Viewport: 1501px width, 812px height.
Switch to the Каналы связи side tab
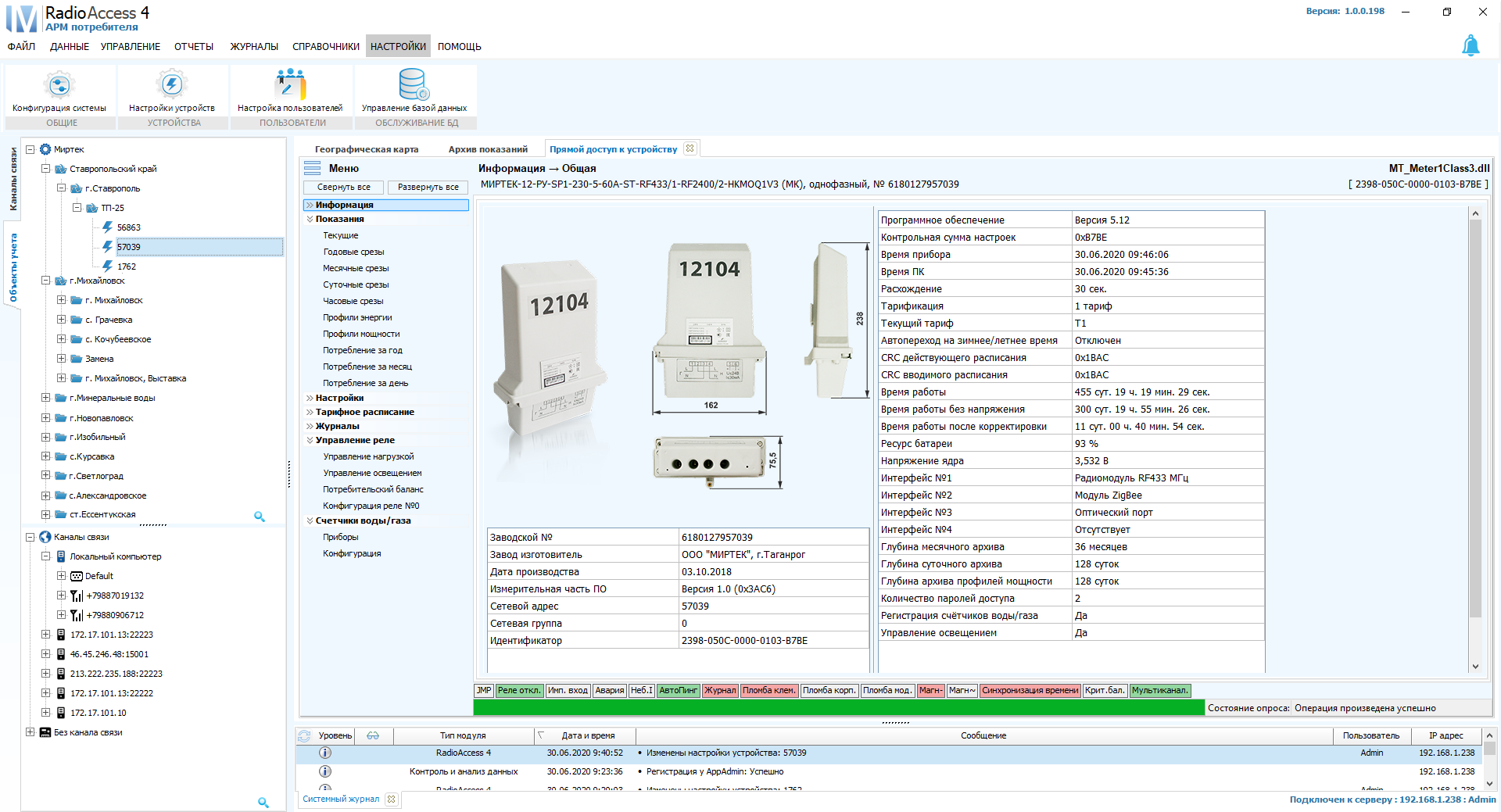[13, 179]
